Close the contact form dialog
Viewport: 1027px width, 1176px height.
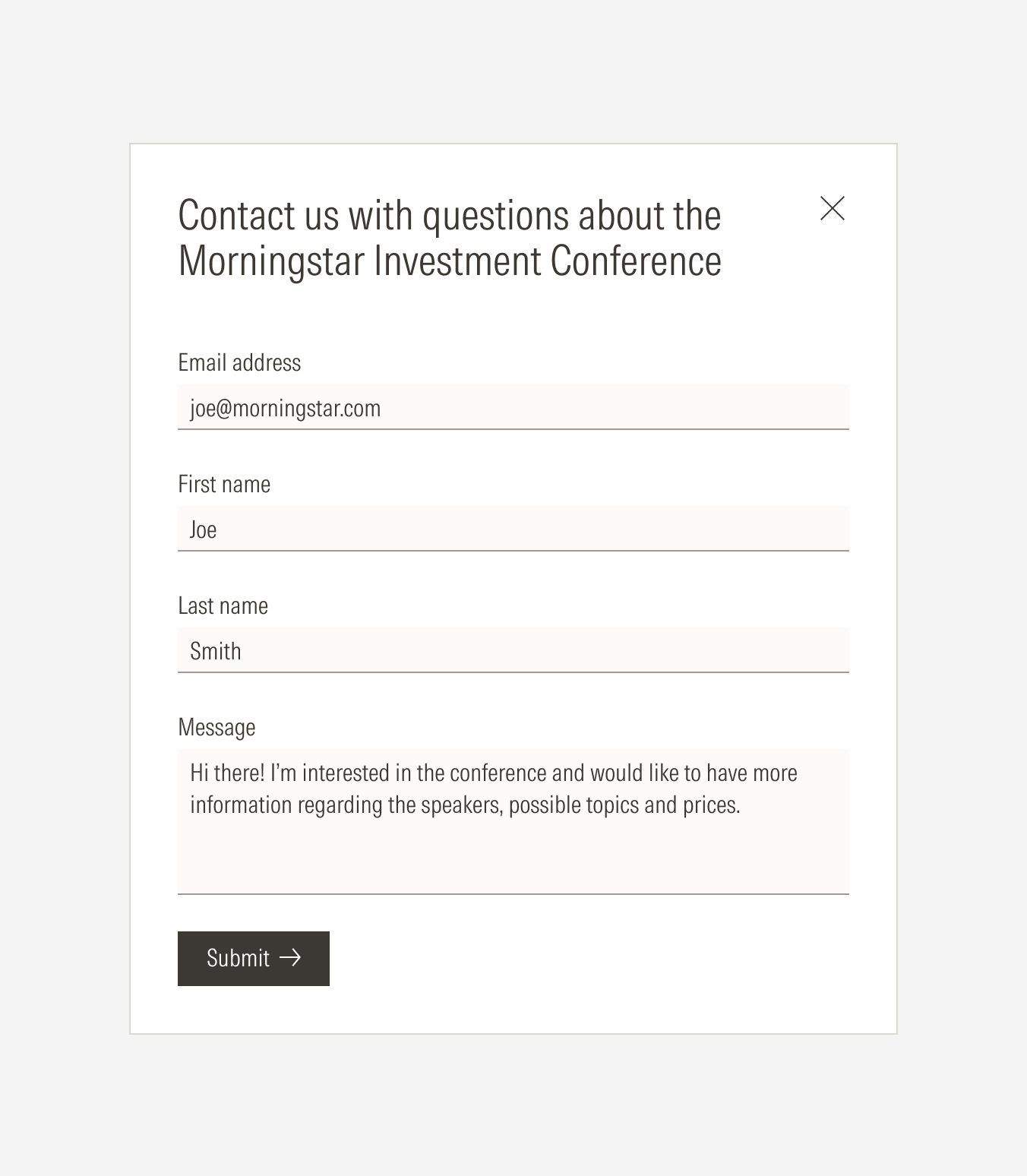click(833, 208)
